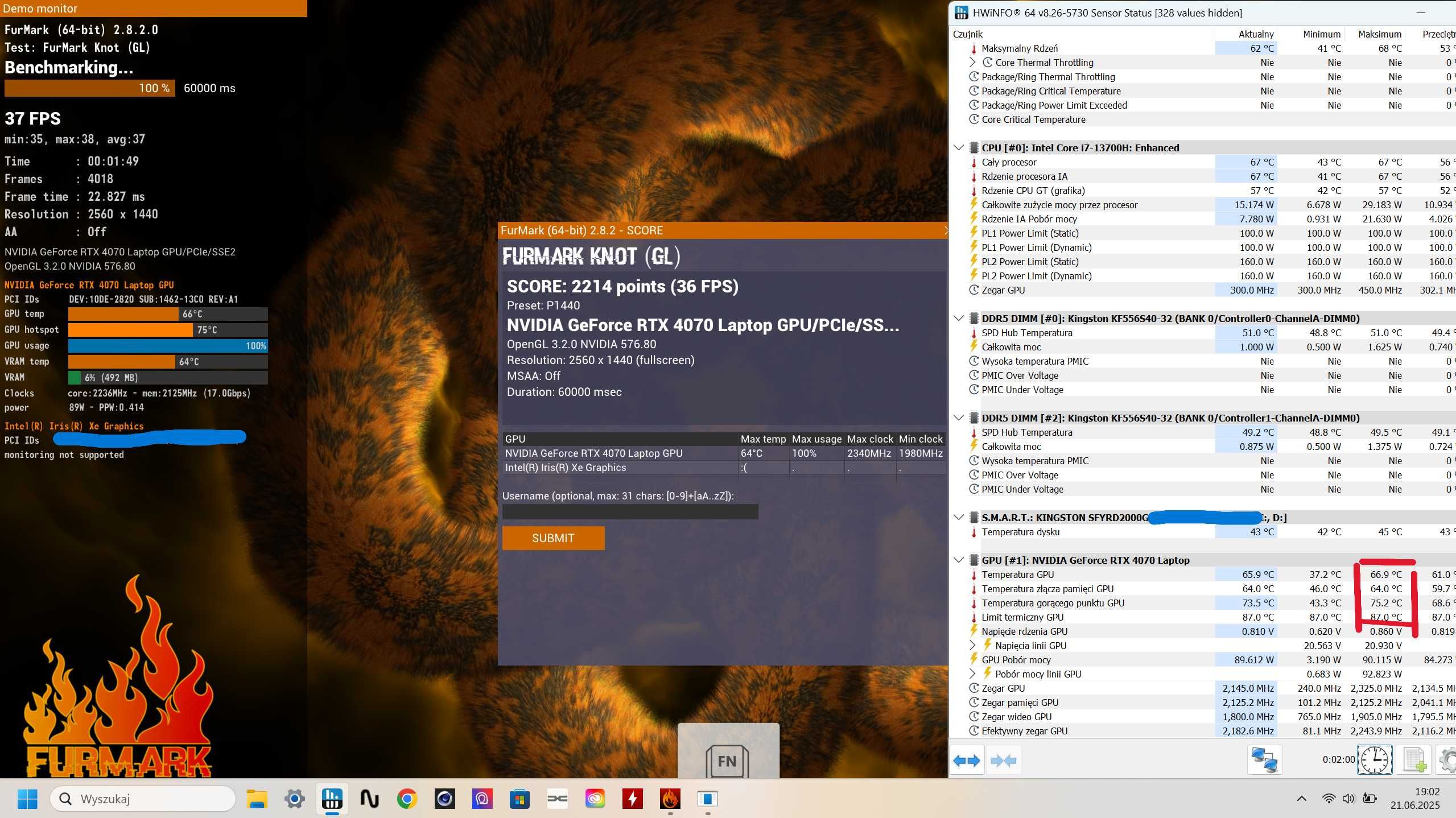The image size is (1456, 818).
Task: Select the Efektywny zegar GPU row
Action: pyautogui.click(x=1203, y=731)
